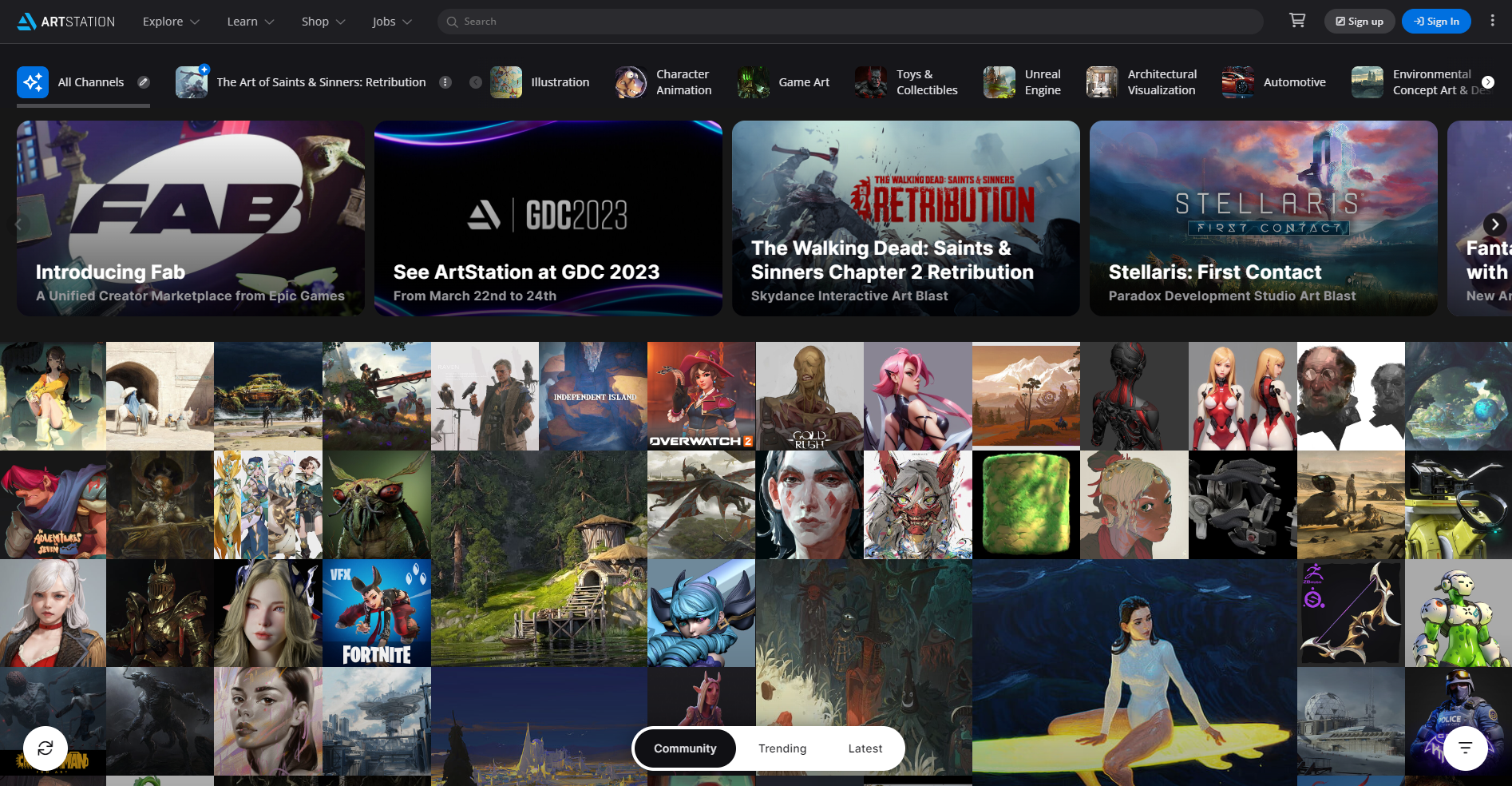Focus the Search field

[850, 22]
